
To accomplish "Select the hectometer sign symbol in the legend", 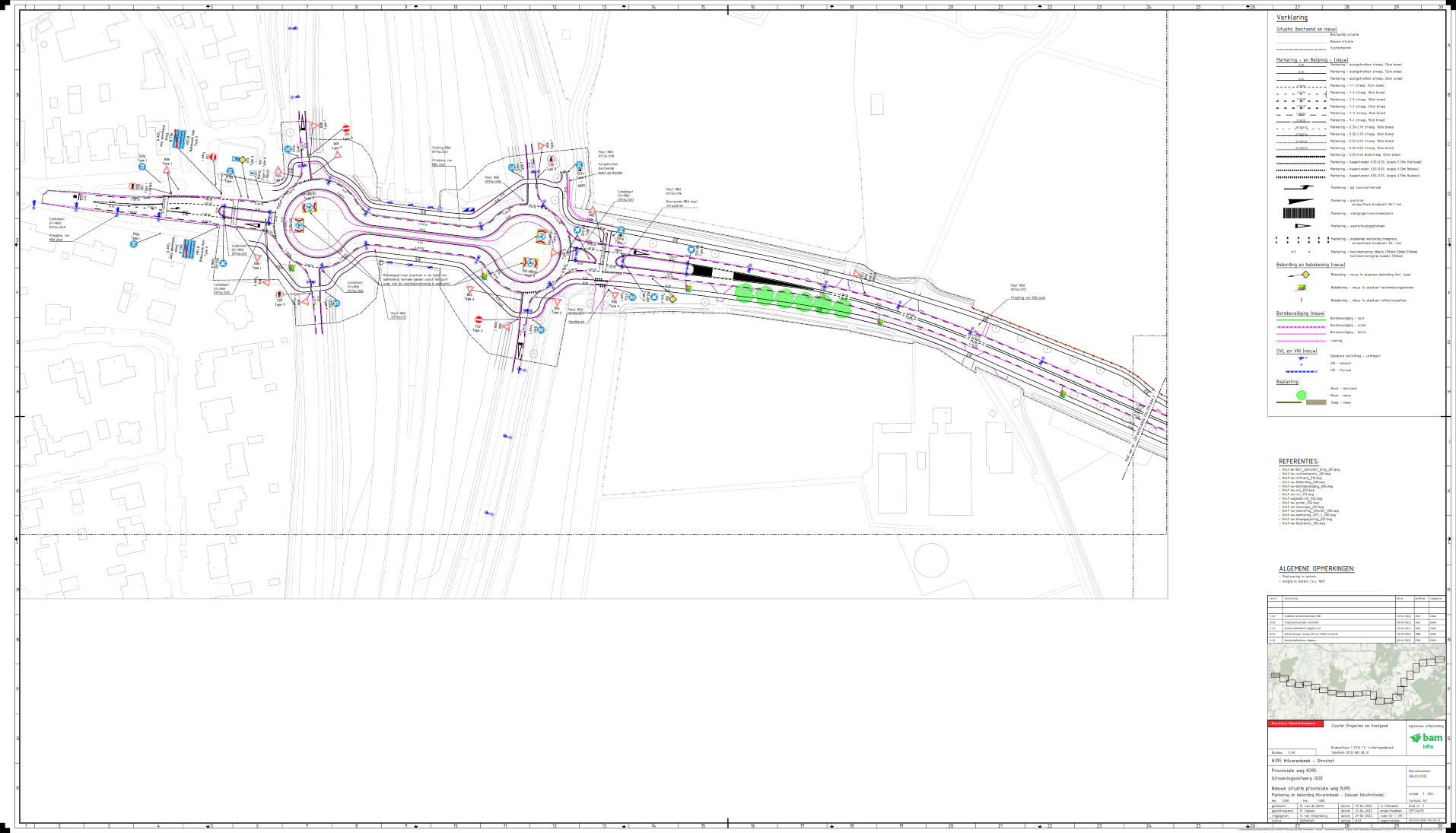I will tap(1302, 288).
